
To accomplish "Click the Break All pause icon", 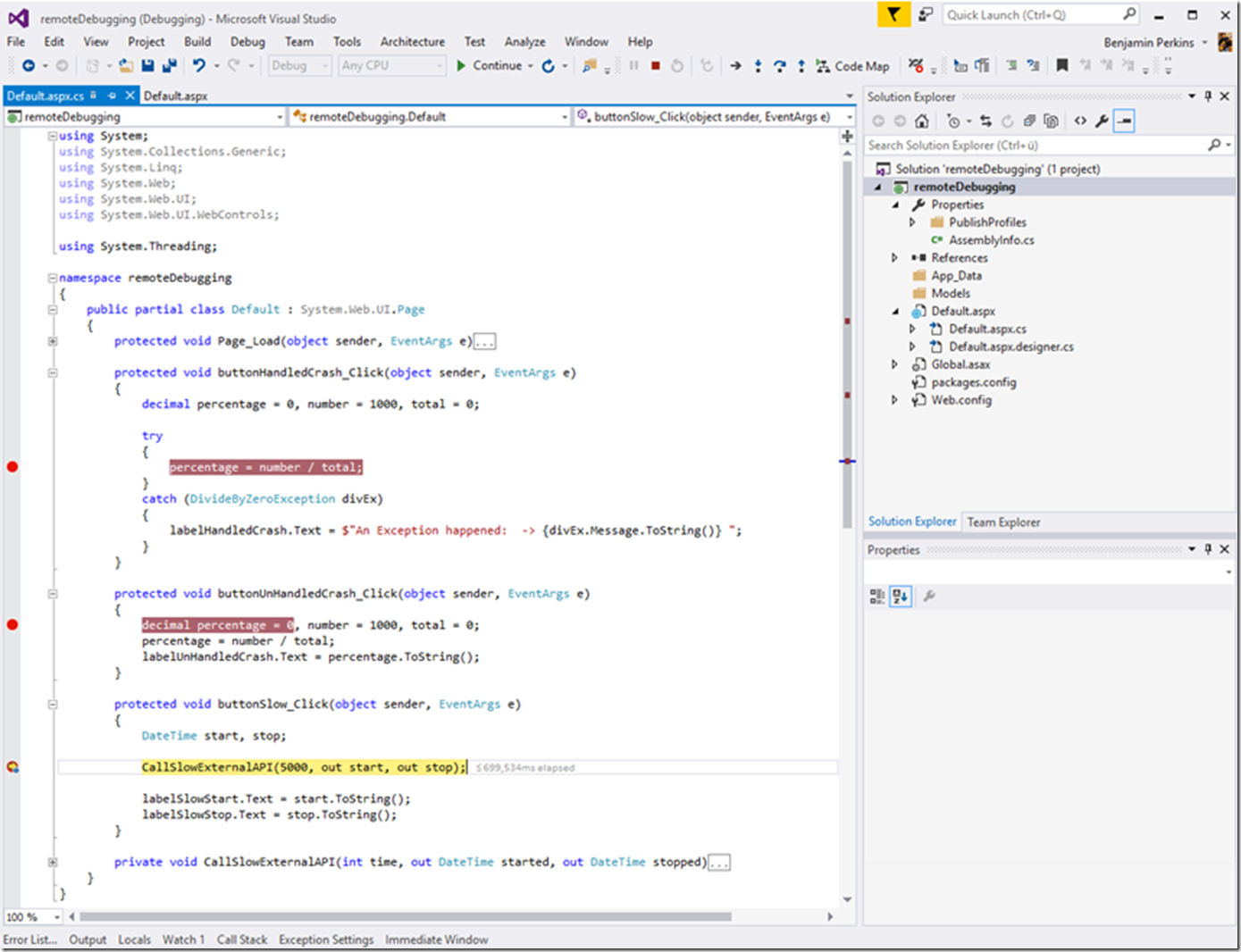I will click(634, 65).
